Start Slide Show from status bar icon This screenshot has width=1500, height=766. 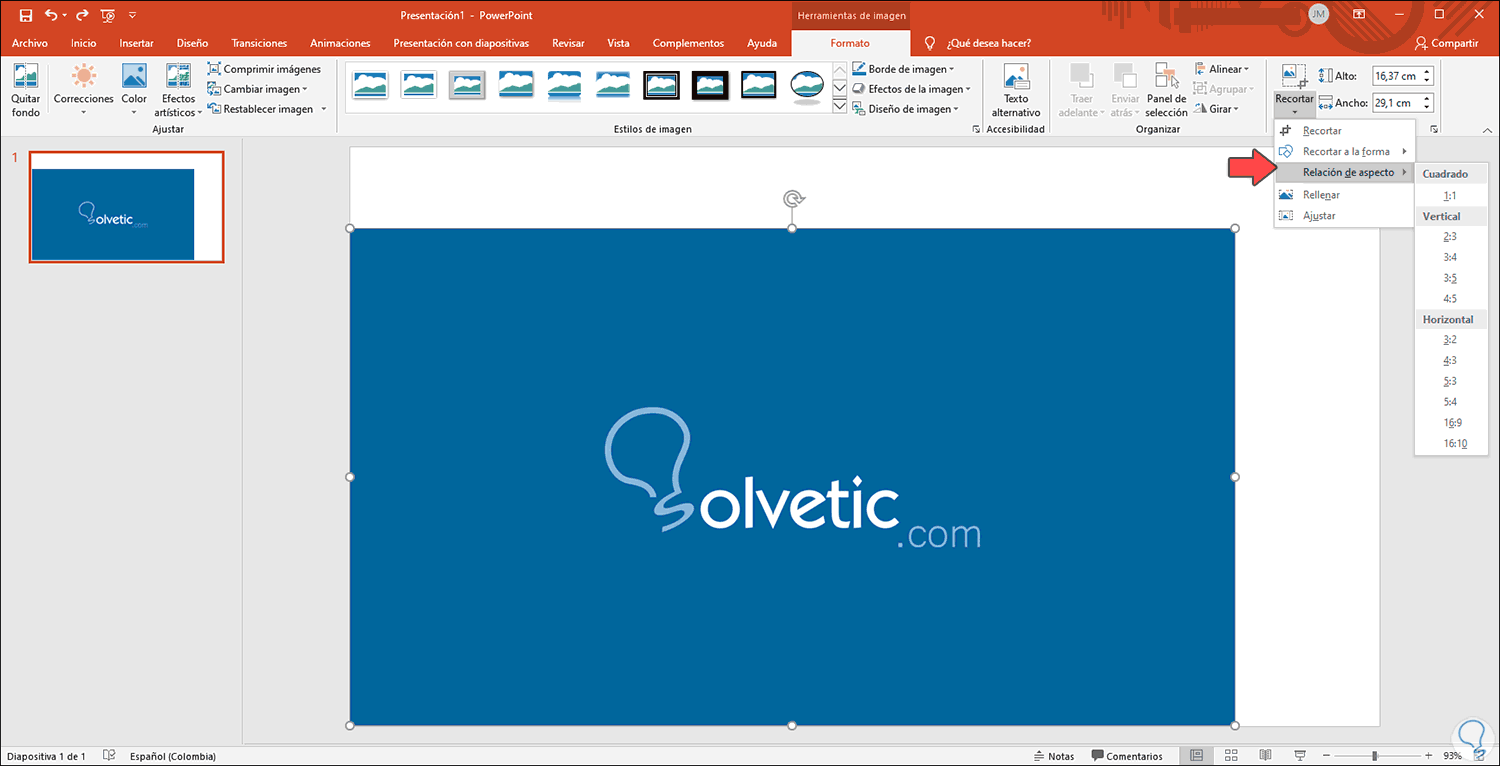click(x=1299, y=756)
